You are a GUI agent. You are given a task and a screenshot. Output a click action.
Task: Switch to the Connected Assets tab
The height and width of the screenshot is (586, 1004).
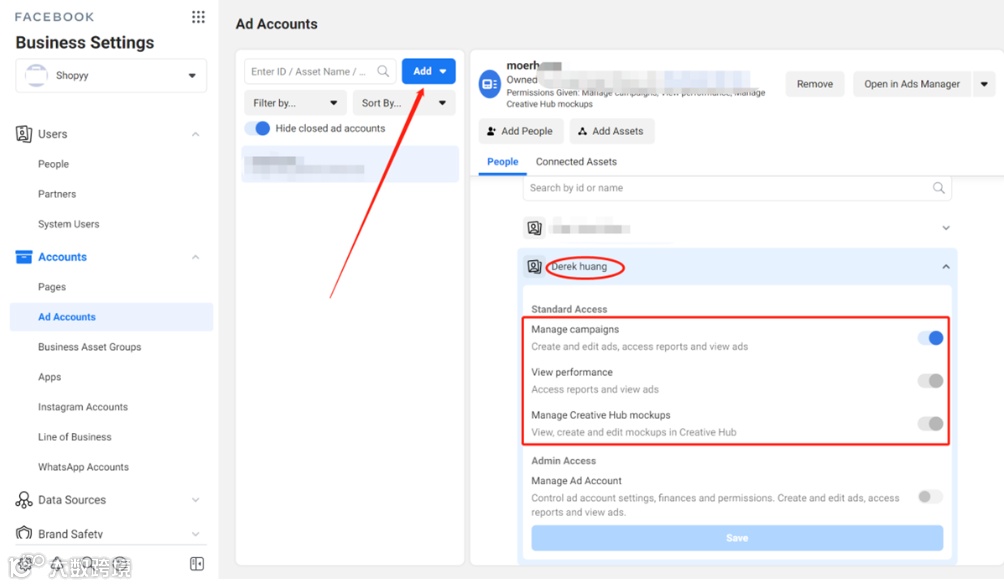[x=576, y=162]
